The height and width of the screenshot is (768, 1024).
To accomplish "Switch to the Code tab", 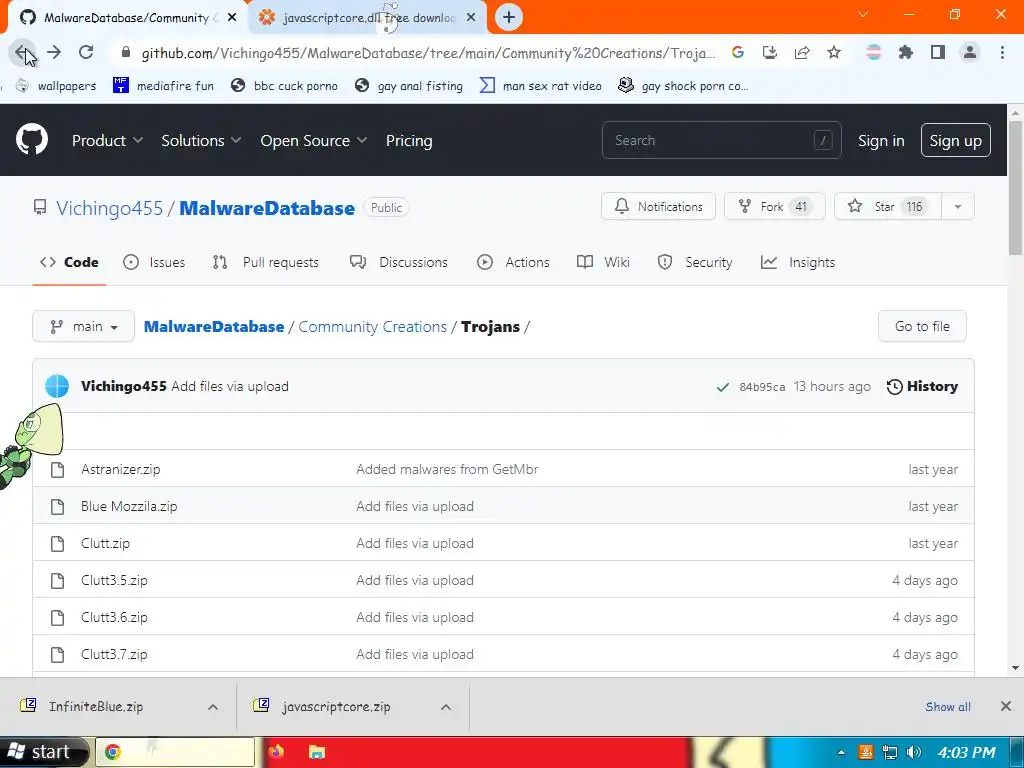I will tap(69, 263).
